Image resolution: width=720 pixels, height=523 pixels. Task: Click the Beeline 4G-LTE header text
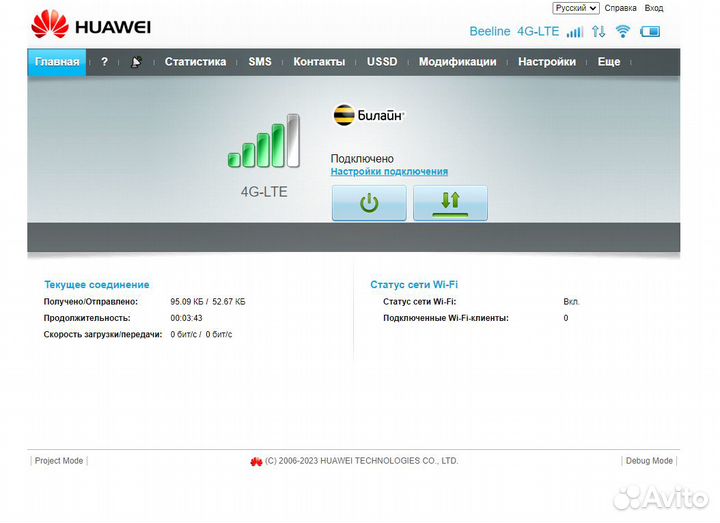point(514,31)
